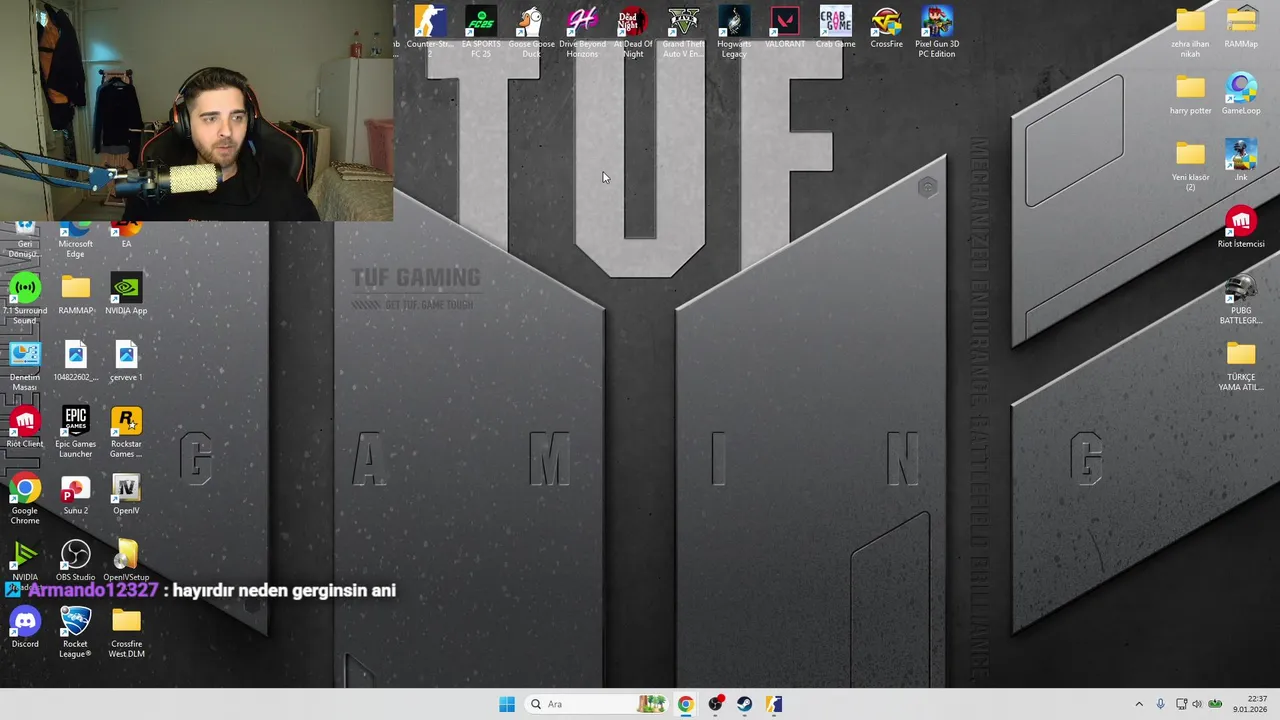Viewport: 1280px width, 720px height.
Task: Open OBS Studio desktop shortcut
Action: 75,561
